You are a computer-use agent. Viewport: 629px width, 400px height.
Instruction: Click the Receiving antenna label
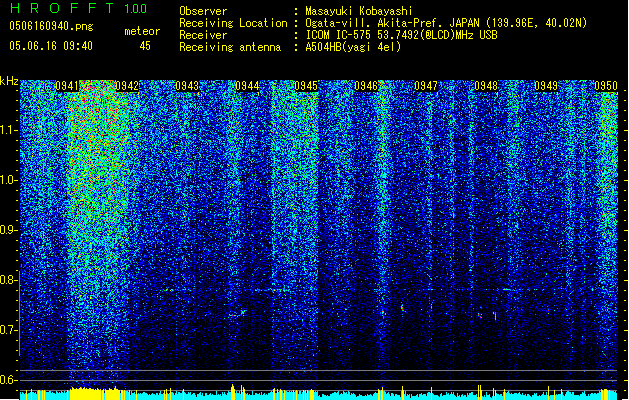pyautogui.click(x=230, y=47)
